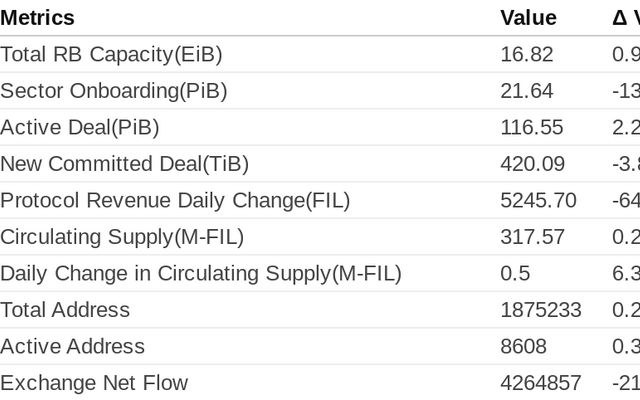The image size is (640, 400).
Task: Select the Sector Onboarding(PiB) metric
Action: point(114,91)
